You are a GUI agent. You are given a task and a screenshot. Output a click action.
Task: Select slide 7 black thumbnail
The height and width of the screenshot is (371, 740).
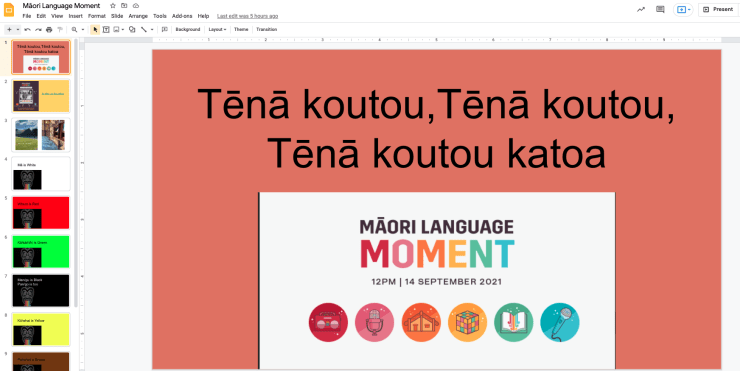(x=41, y=291)
